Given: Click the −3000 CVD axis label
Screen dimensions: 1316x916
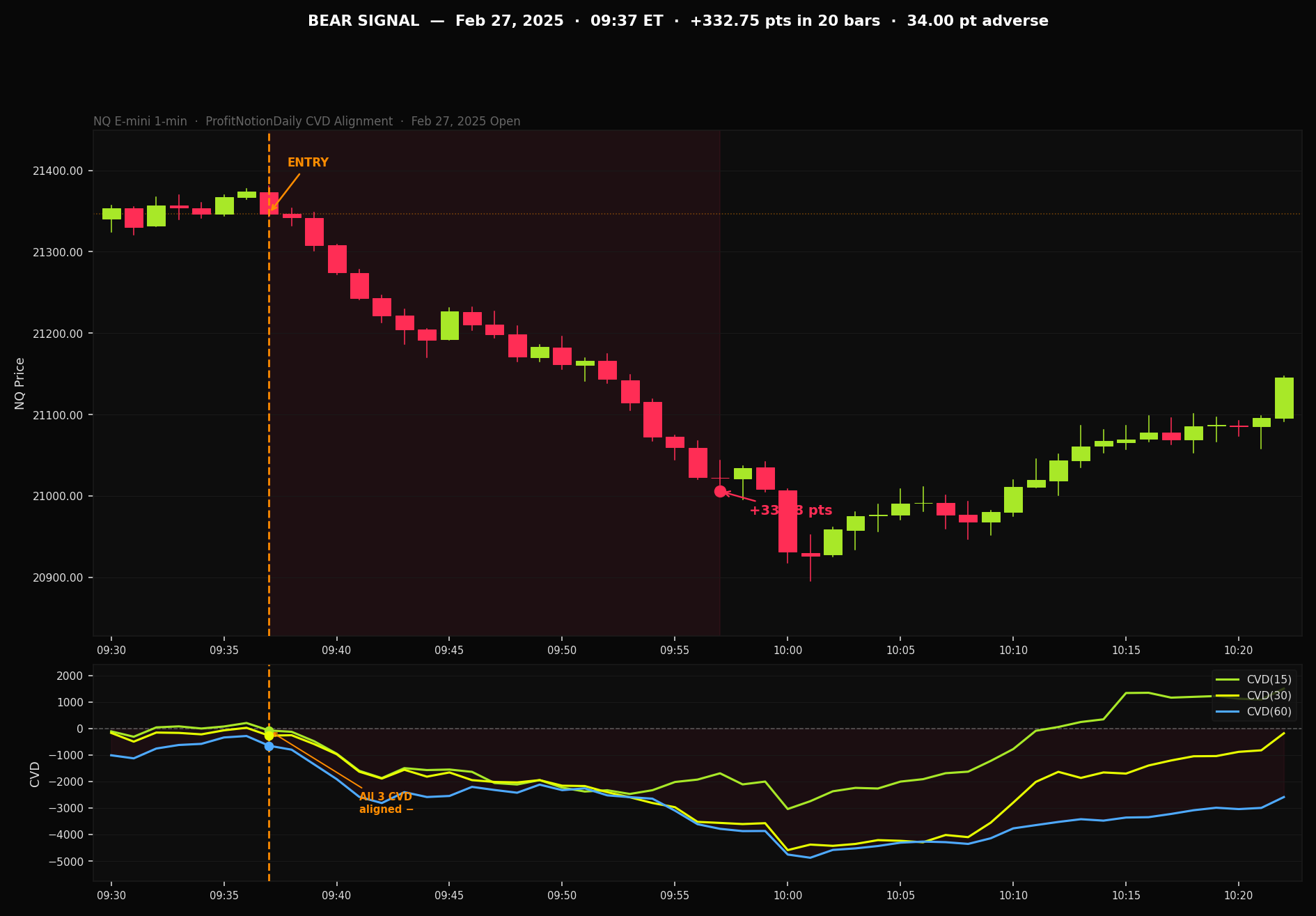Looking at the screenshot, I should tap(66, 808).
